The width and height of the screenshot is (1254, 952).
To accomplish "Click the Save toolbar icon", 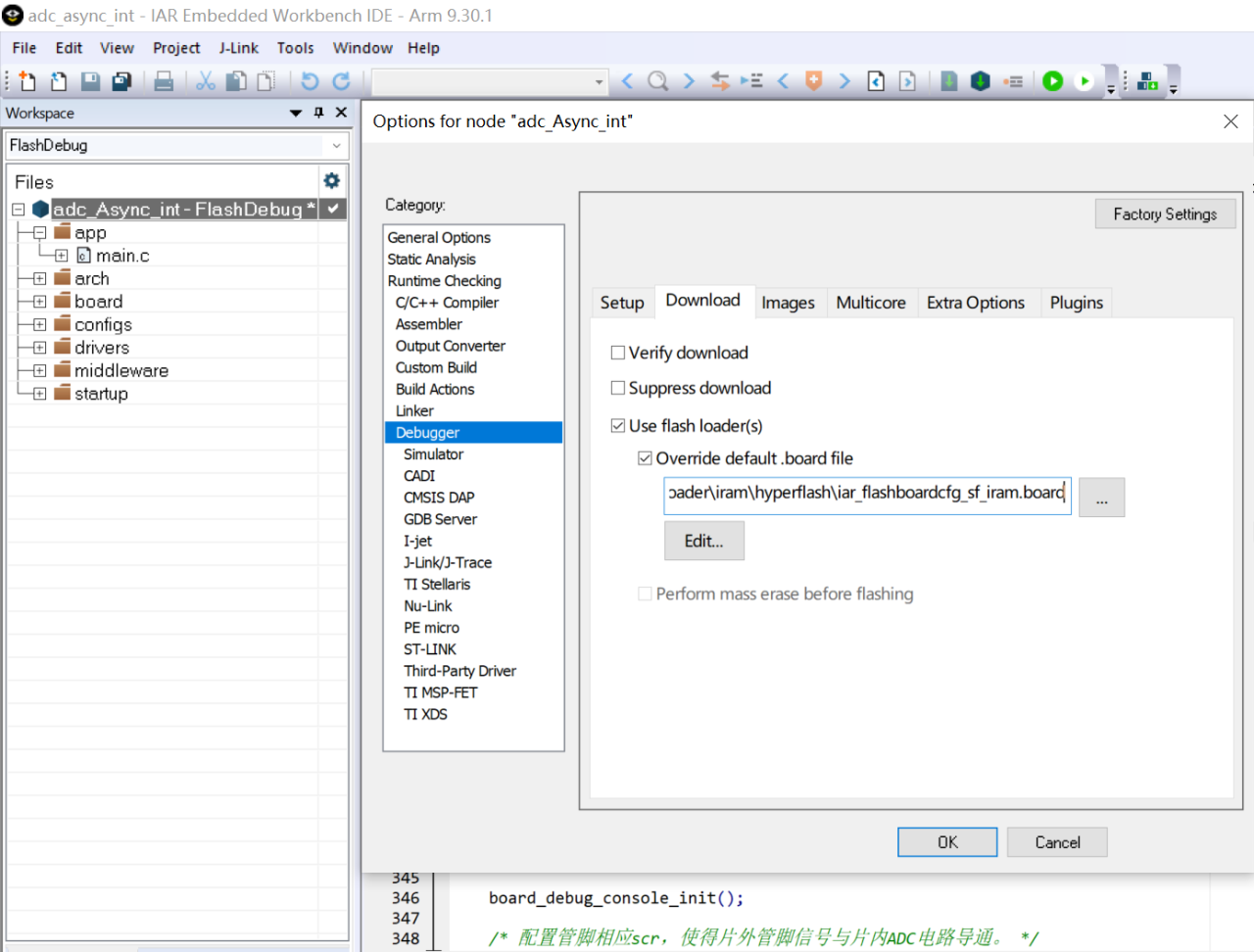I will 90,81.
